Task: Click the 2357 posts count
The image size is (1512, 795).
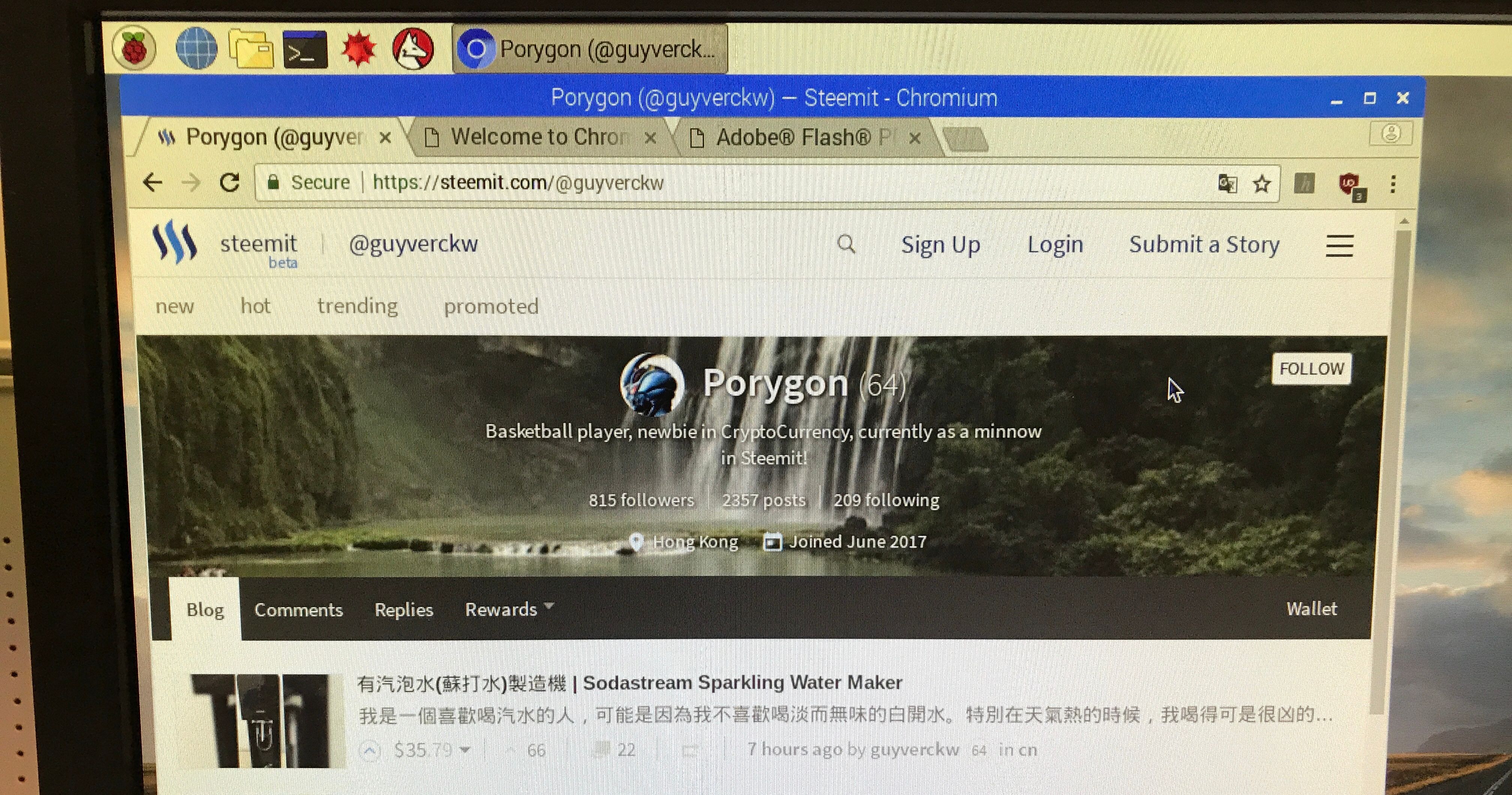Action: tap(763, 500)
